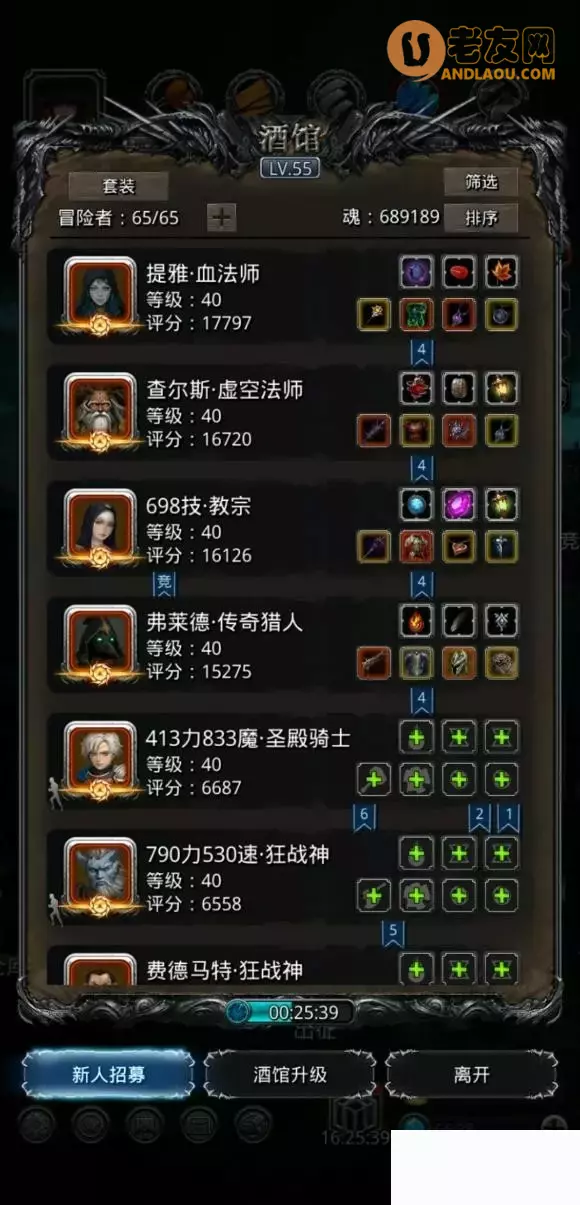Click the maple leaf item on 提雅·血法师
580x1205 pixels.
[x=501, y=272]
